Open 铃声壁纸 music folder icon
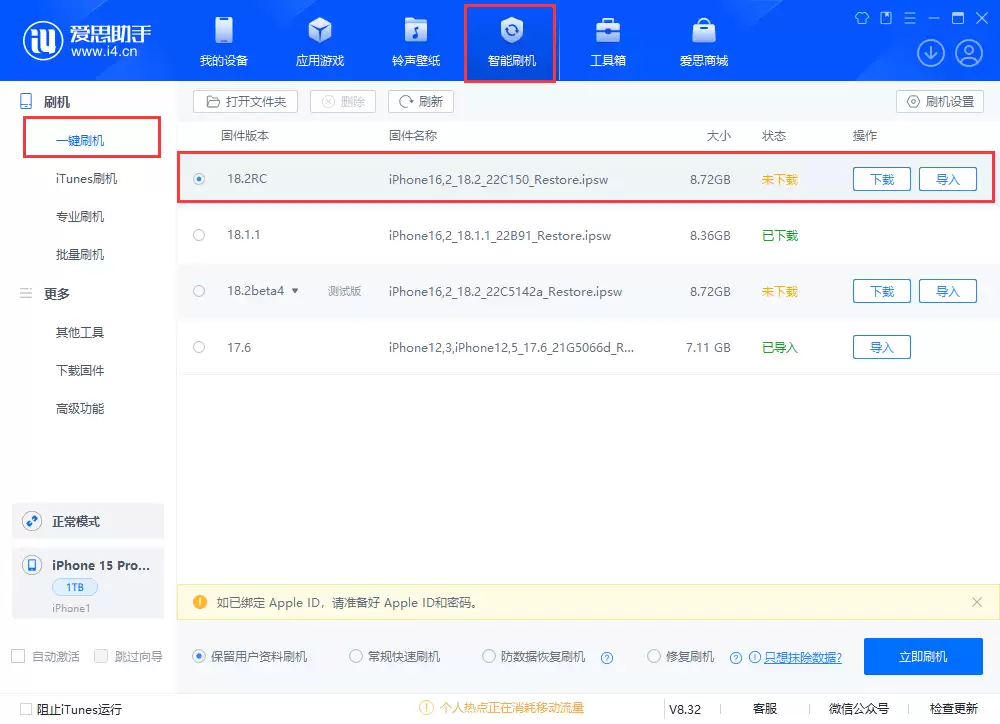The width and height of the screenshot is (1000, 724). (416, 31)
